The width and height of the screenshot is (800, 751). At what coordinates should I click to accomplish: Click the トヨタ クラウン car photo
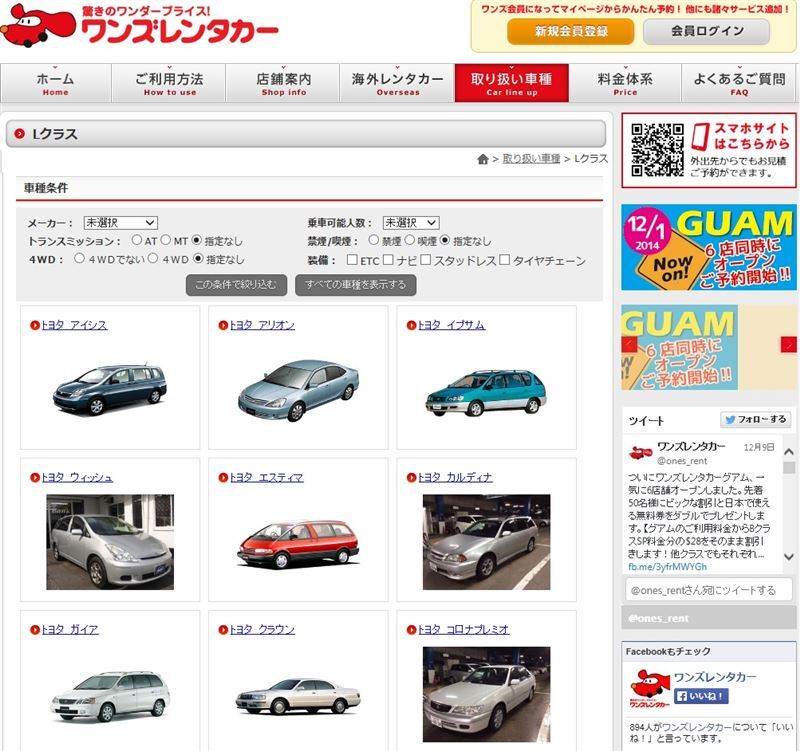[298, 696]
